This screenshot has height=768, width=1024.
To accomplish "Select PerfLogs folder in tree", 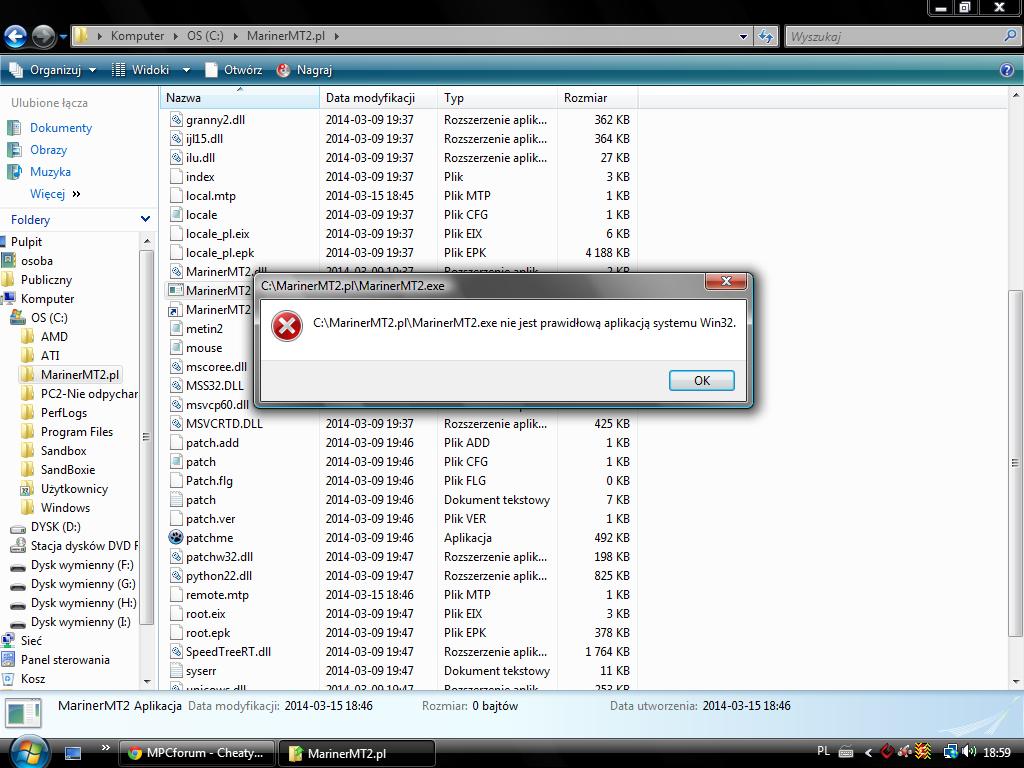I will pos(64,413).
